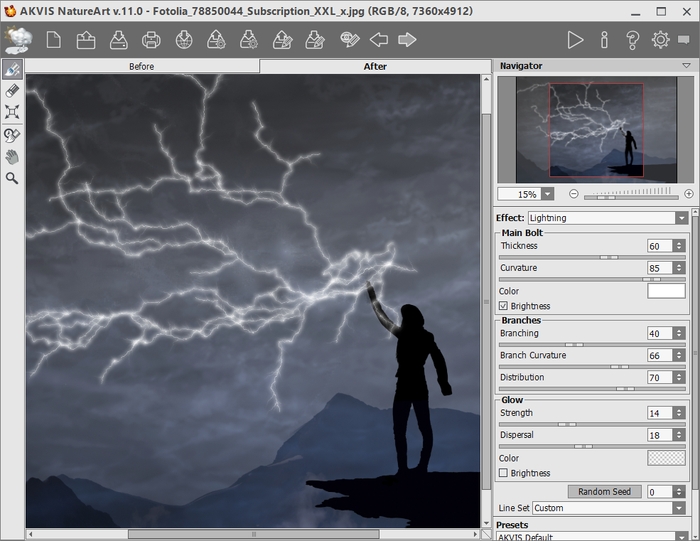The image size is (700, 541).
Task: Click the Curvature slider
Action: pos(592,279)
